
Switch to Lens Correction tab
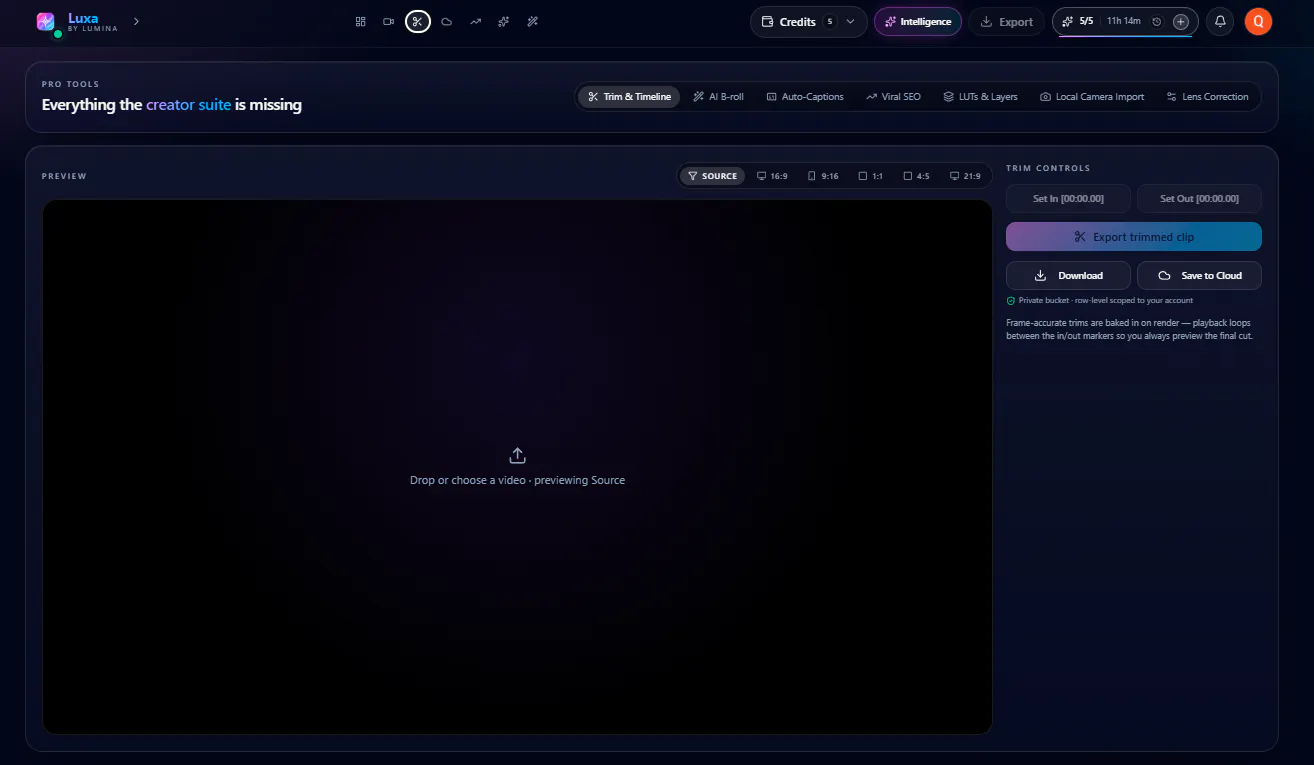1207,97
